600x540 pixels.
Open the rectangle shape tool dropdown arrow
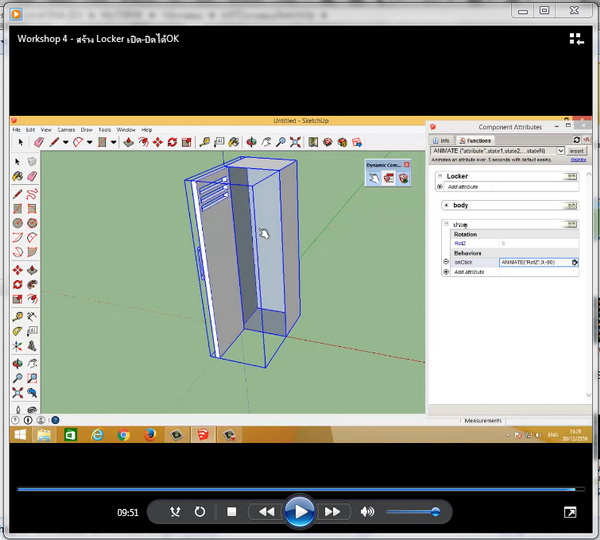[114, 142]
